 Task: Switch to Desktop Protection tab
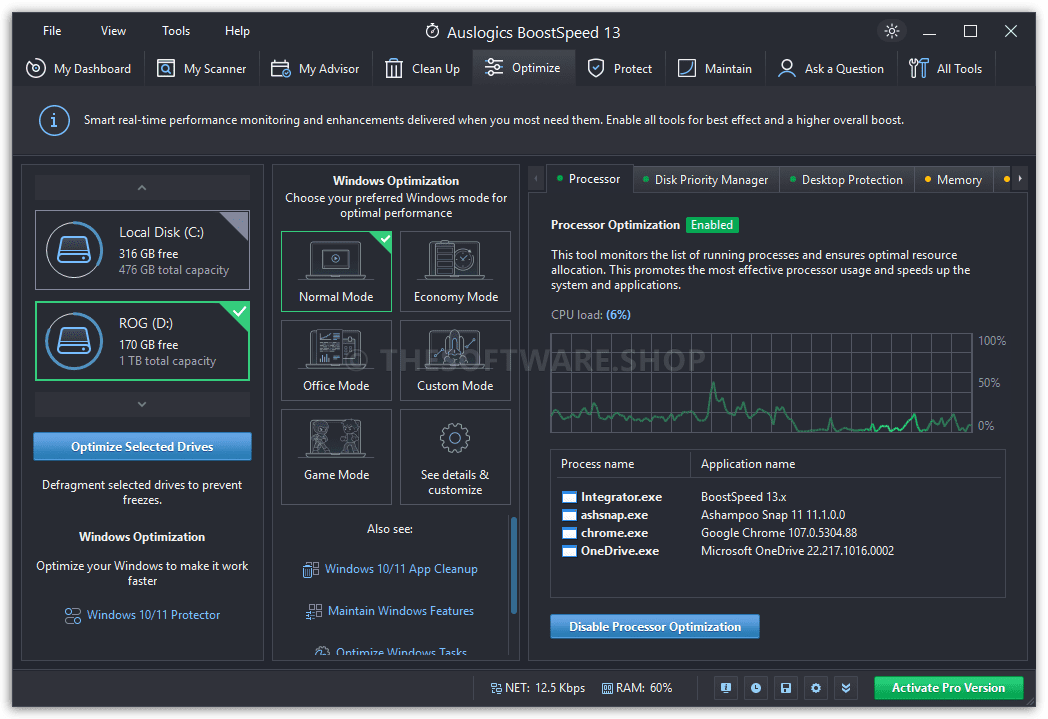(847, 180)
